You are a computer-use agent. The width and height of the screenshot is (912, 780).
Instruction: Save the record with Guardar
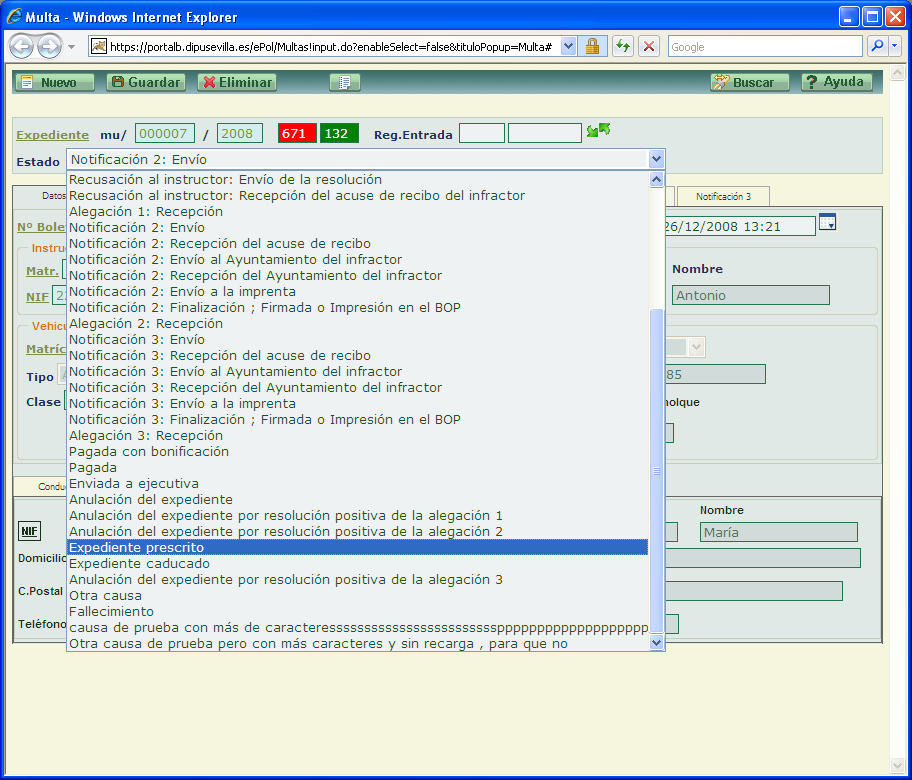[x=146, y=83]
